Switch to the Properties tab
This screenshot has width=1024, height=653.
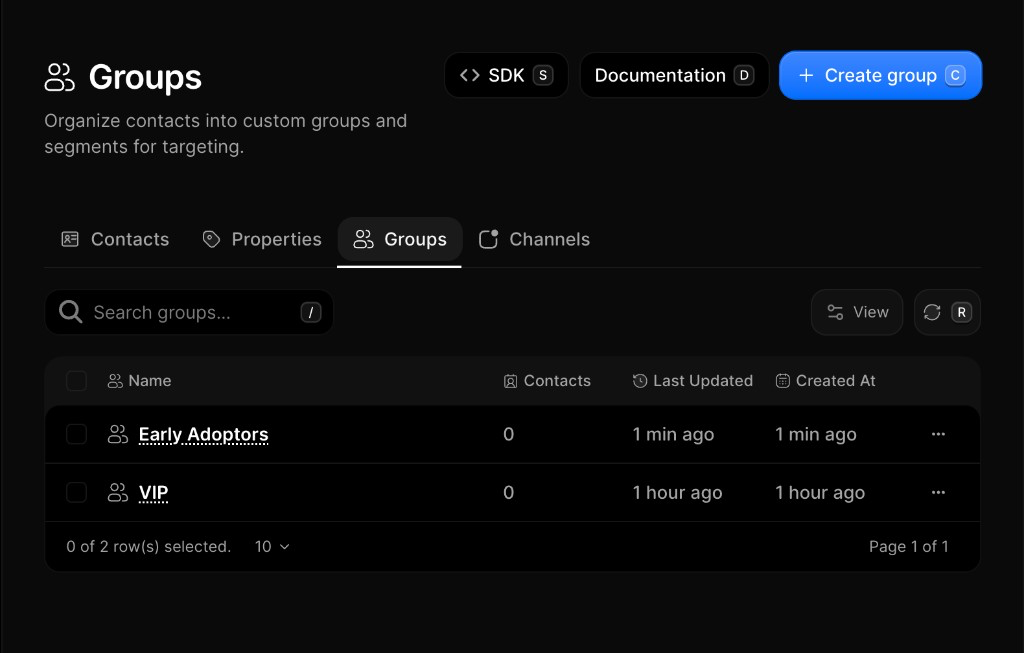tap(261, 239)
